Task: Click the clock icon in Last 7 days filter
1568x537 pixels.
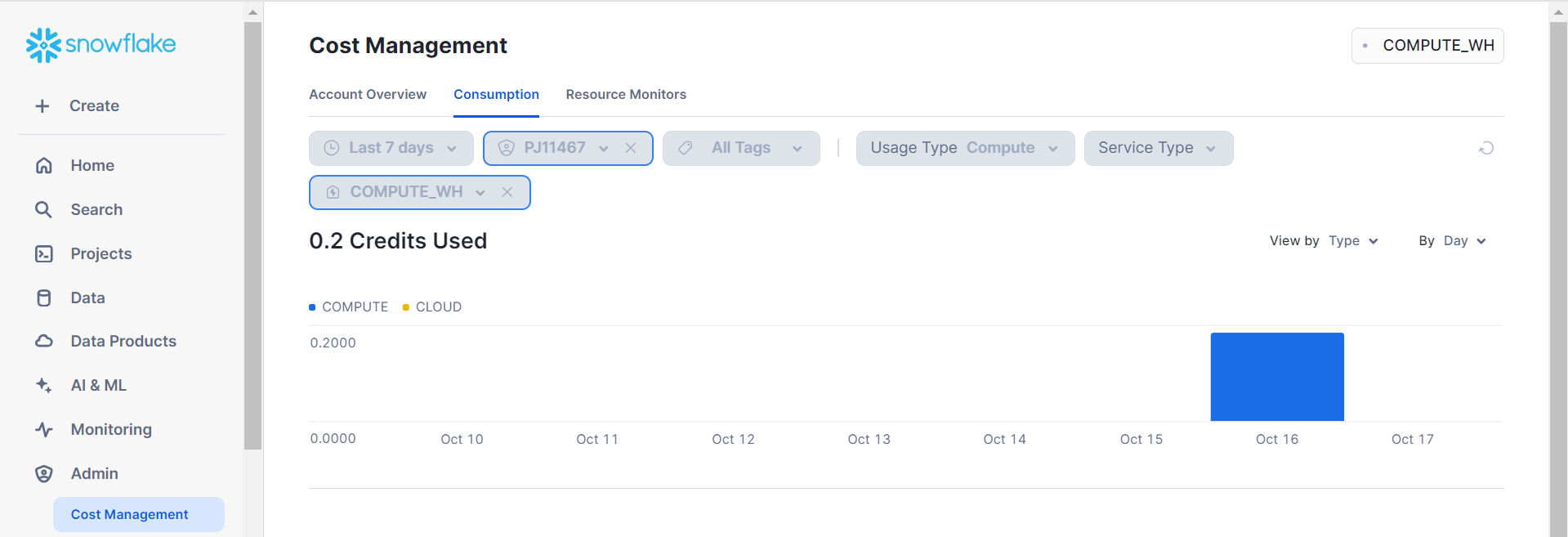Action: [x=332, y=148]
